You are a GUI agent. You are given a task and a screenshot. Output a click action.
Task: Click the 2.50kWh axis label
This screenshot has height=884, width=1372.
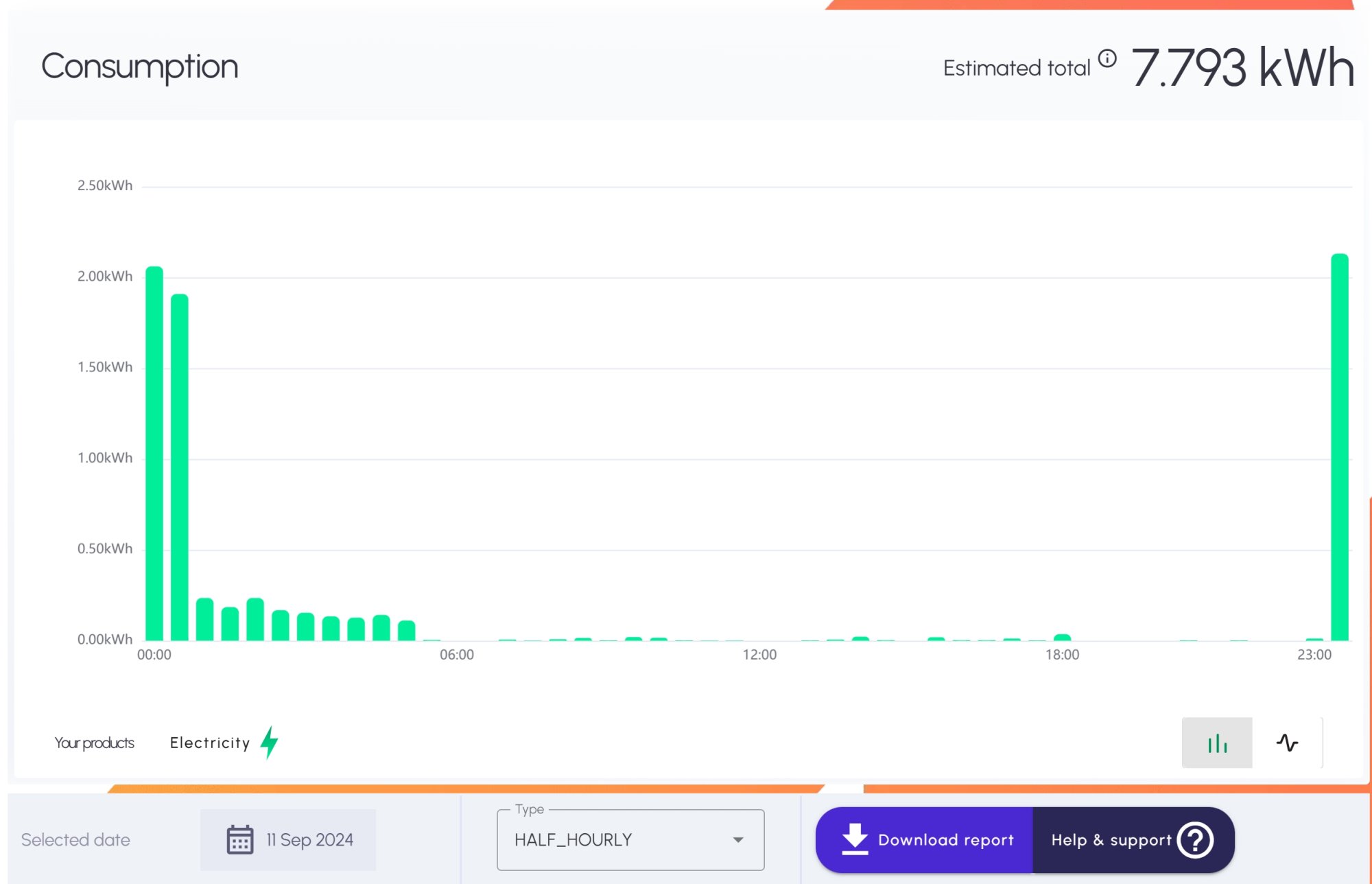tap(105, 185)
